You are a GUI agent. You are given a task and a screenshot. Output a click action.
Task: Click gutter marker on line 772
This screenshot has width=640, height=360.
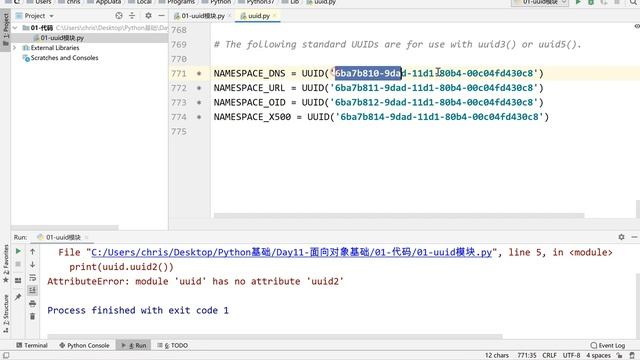click(x=199, y=88)
